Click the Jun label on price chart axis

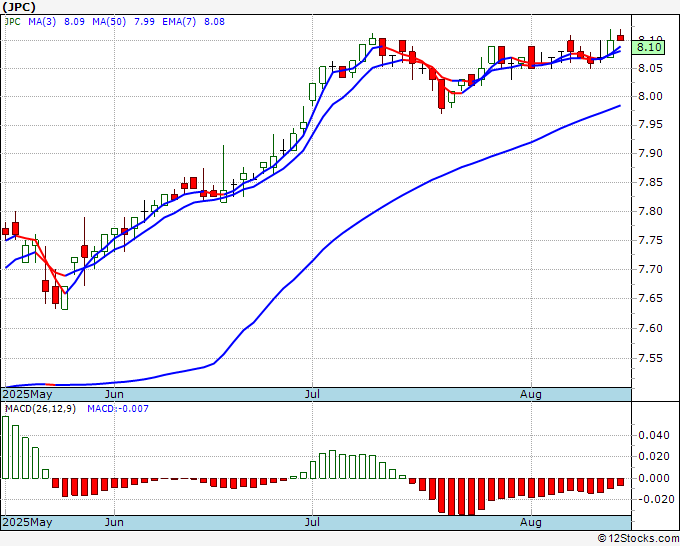coord(114,394)
